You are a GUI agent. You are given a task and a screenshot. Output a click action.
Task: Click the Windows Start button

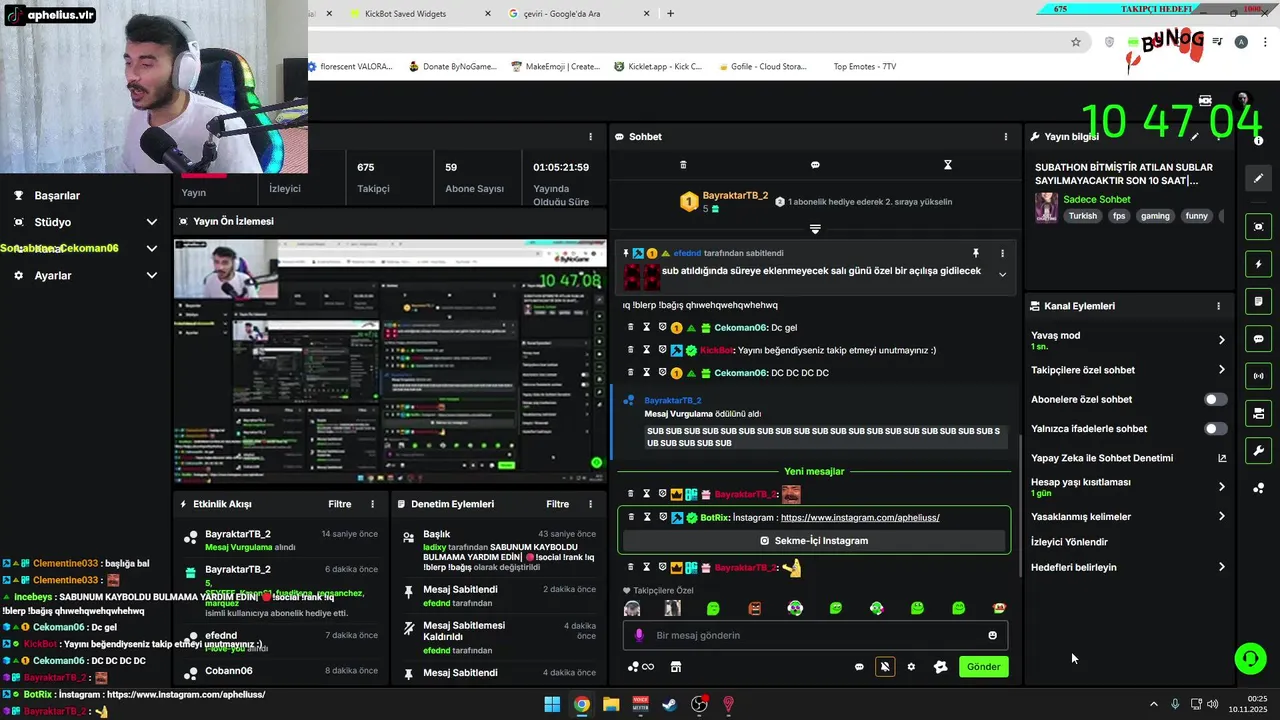[x=552, y=704]
